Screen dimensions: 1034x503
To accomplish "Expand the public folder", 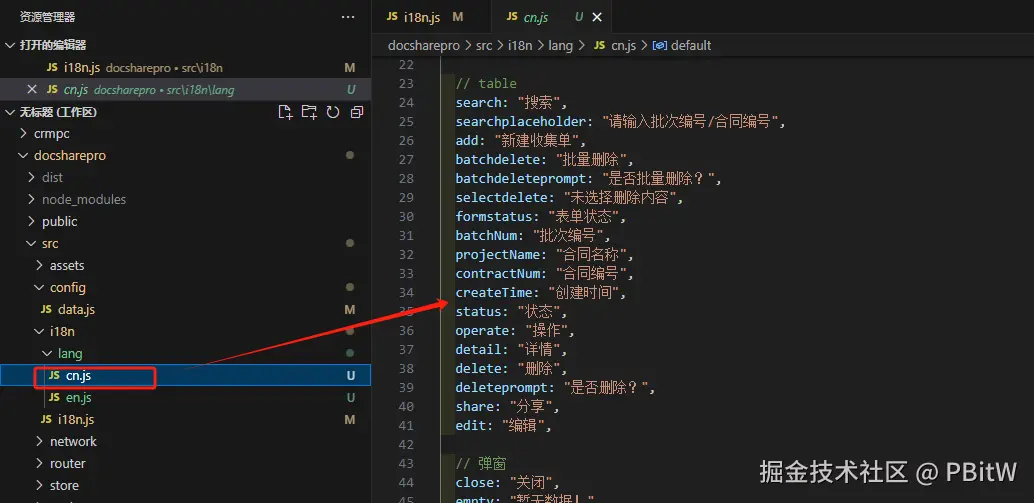I will click(x=32, y=222).
